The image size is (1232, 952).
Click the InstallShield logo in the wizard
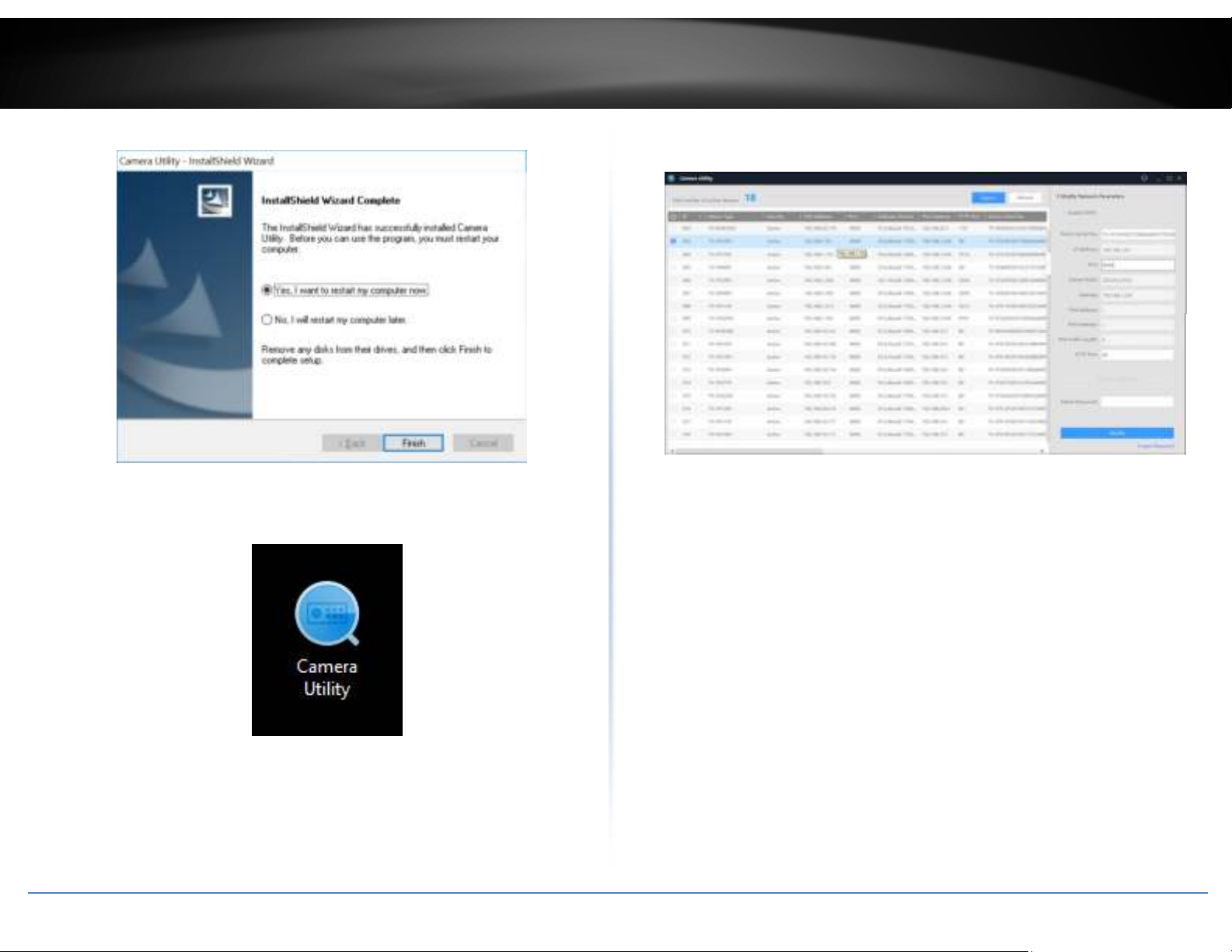(x=214, y=201)
